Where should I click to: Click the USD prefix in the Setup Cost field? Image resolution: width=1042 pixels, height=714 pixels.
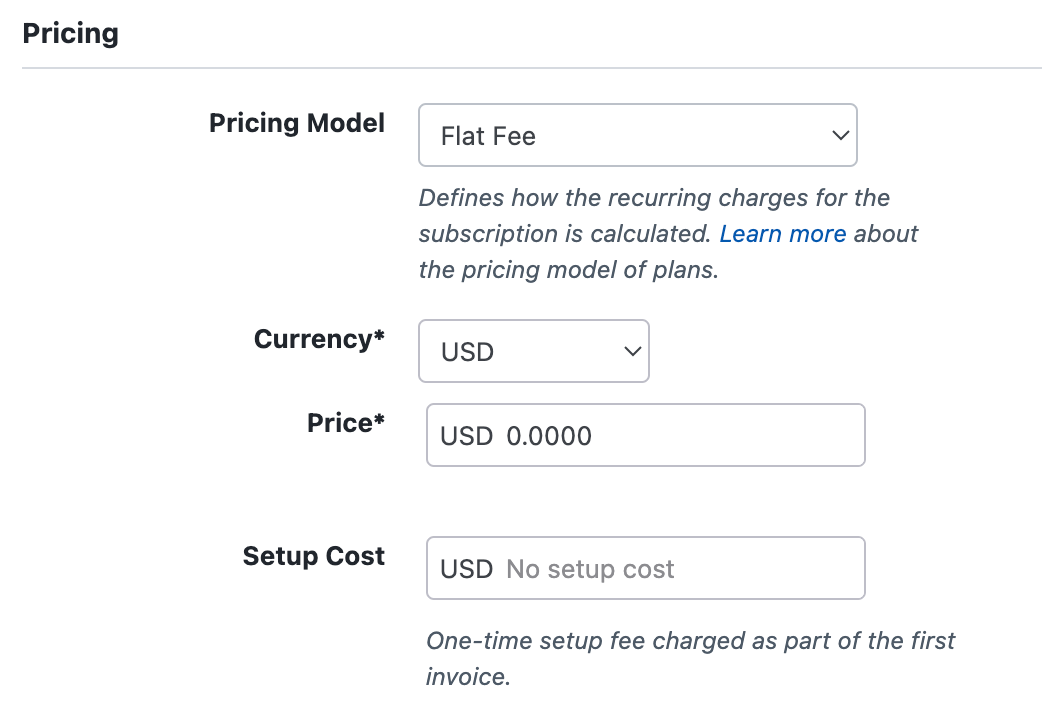pos(466,569)
